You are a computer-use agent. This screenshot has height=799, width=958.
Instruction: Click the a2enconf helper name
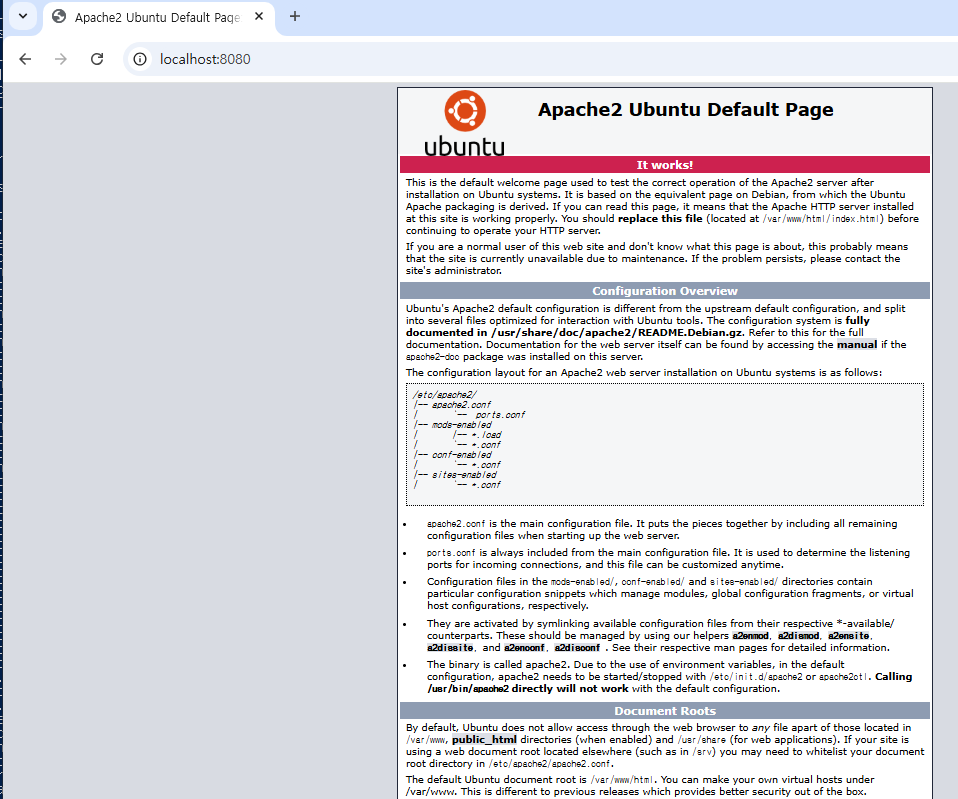point(524,648)
